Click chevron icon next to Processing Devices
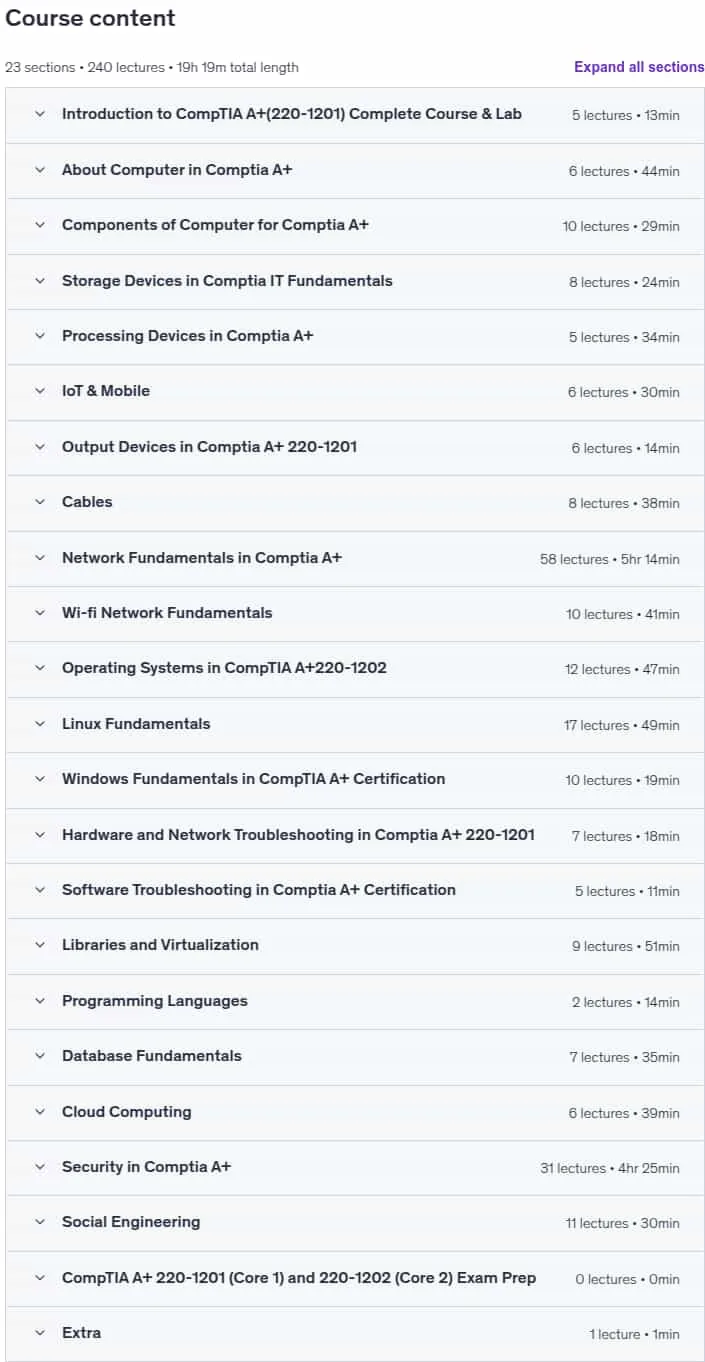This screenshot has width=705, height=1362. click(x=40, y=336)
